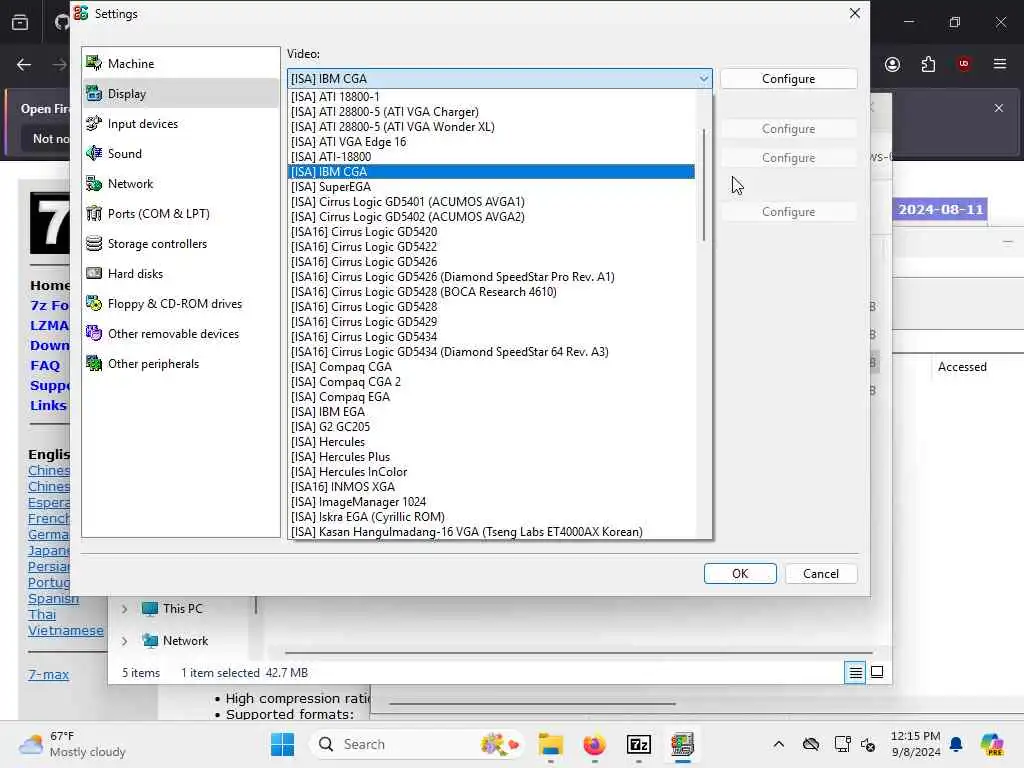Open Ports (COM & LPT) settings
This screenshot has width=1024, height=768.
pyautogui.click(x=181, y=214)
